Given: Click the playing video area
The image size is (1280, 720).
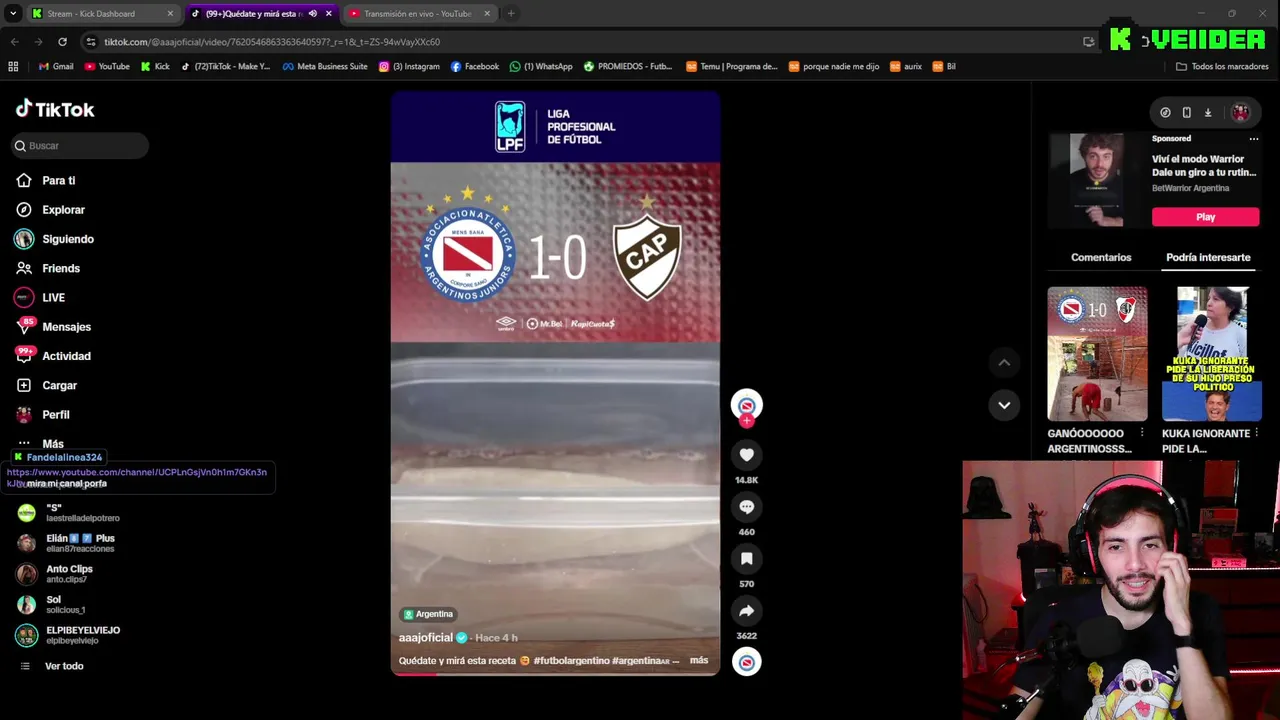Looking at the screenshot, I should [555, 384].
